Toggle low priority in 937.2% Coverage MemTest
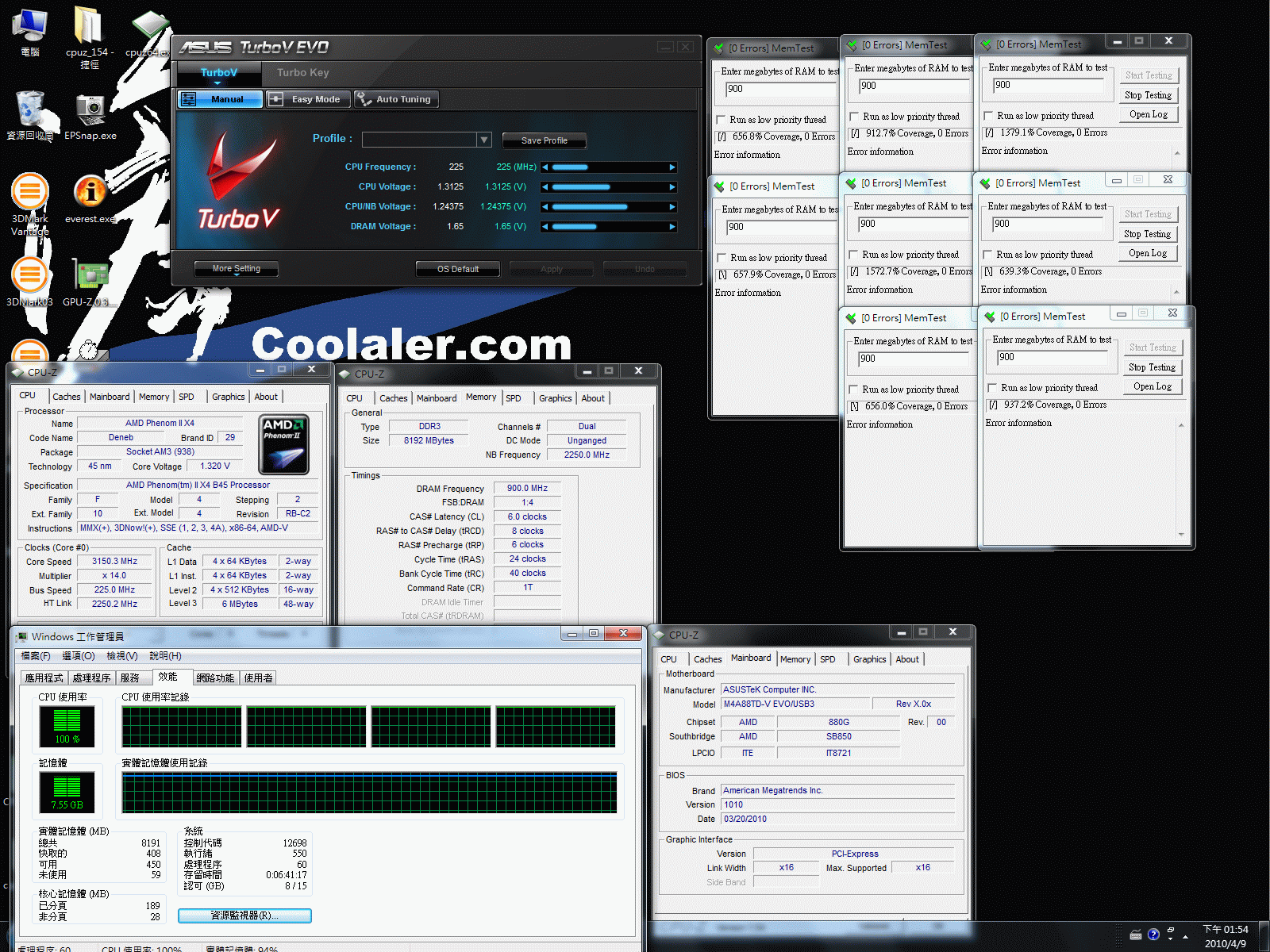 [993, 388]
